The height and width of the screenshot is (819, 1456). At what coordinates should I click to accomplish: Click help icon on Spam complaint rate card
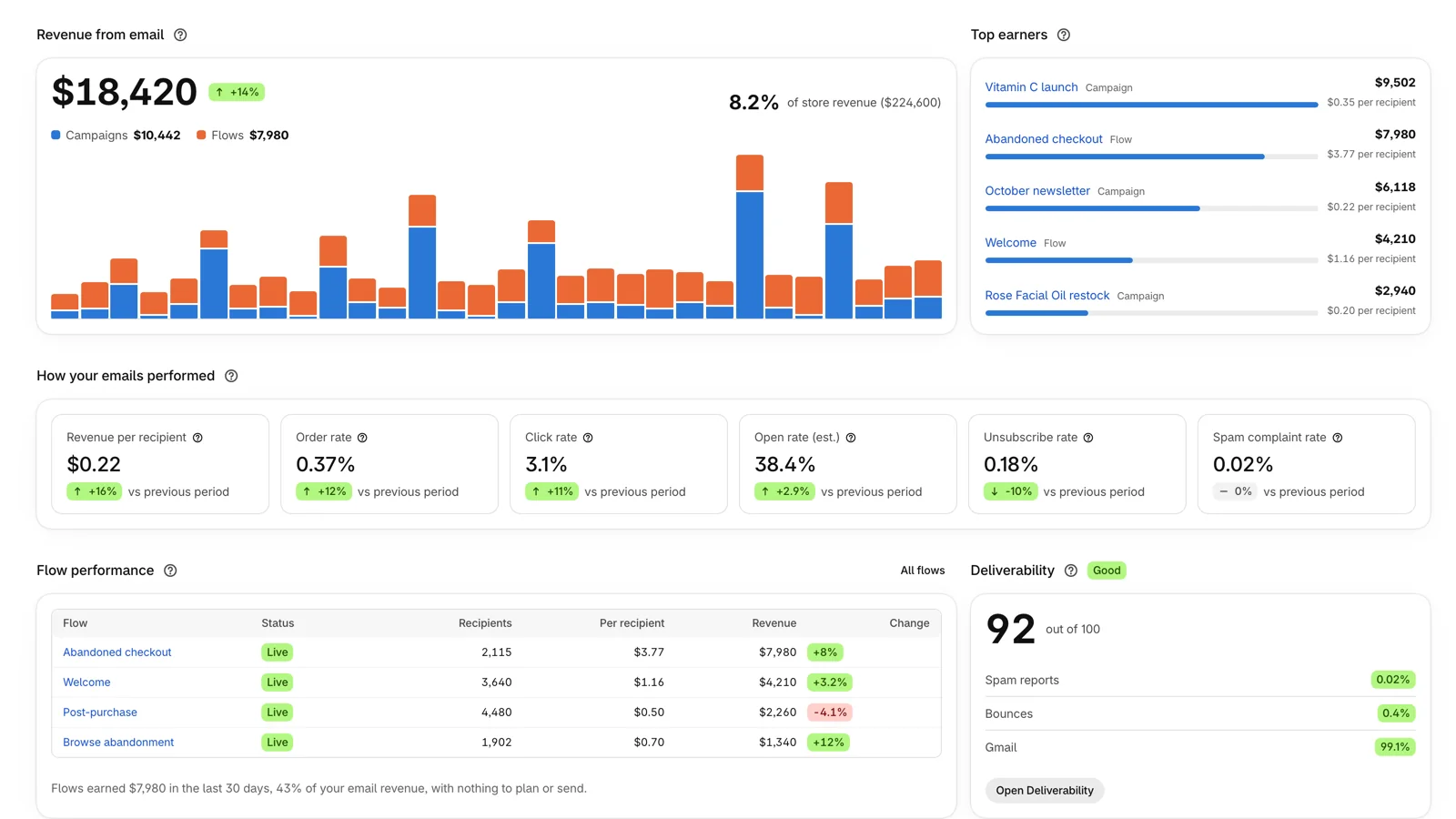point(1338,438)
